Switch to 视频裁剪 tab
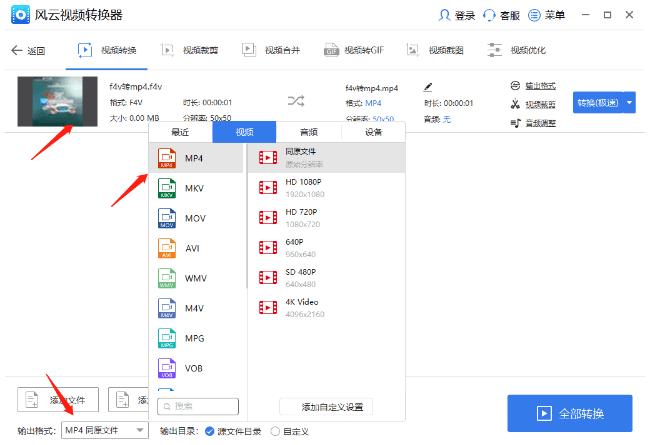Screen dimensions: 649x445 pyautogui.click(x=189, y=50)
